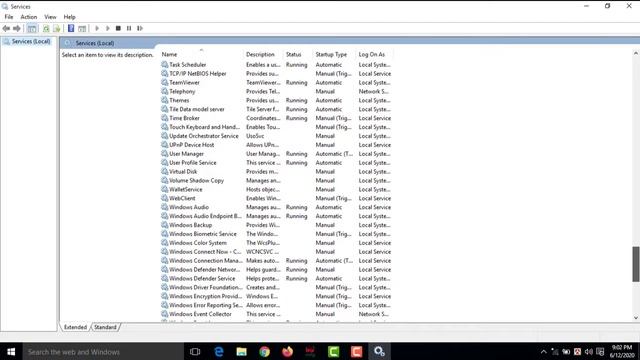Click the Search the web and Windows box
This screenshot has width=640, height=360.
(x=103, y=351)
